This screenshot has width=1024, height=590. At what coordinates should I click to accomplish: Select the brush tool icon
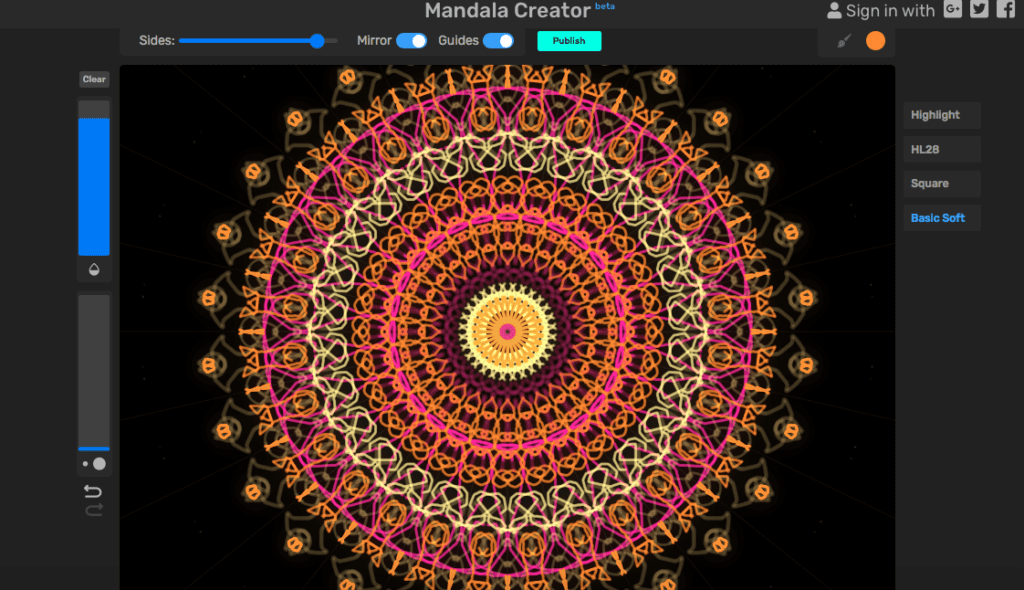(844, 41)
